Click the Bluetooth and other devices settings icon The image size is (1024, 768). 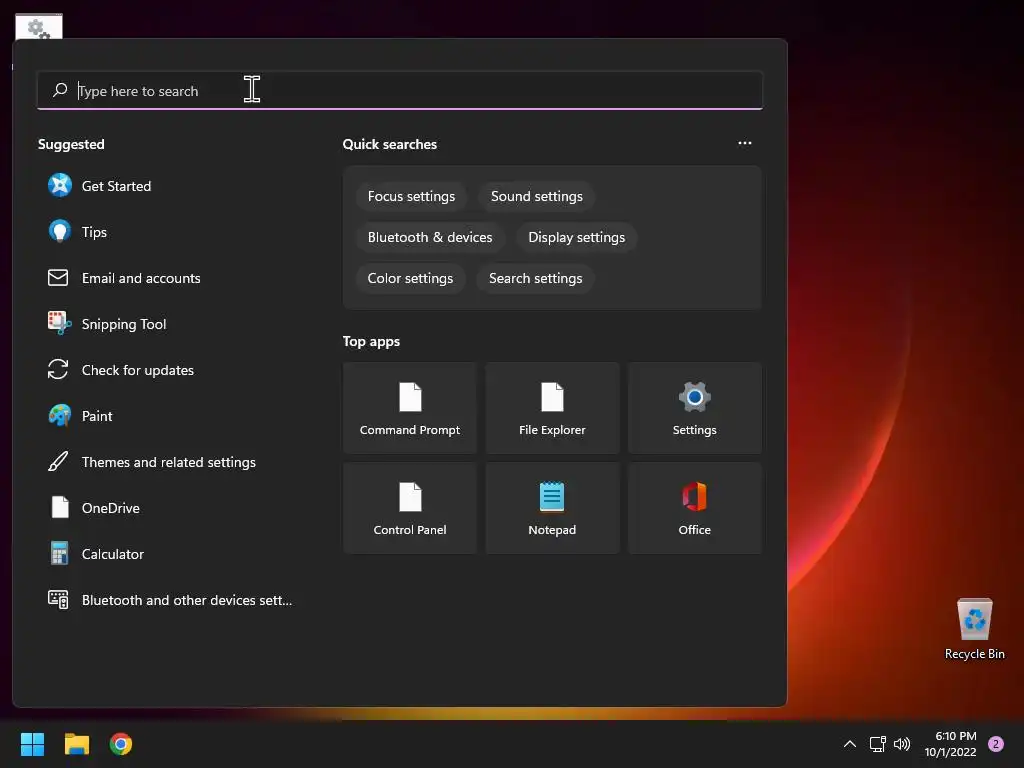[58, 600]
